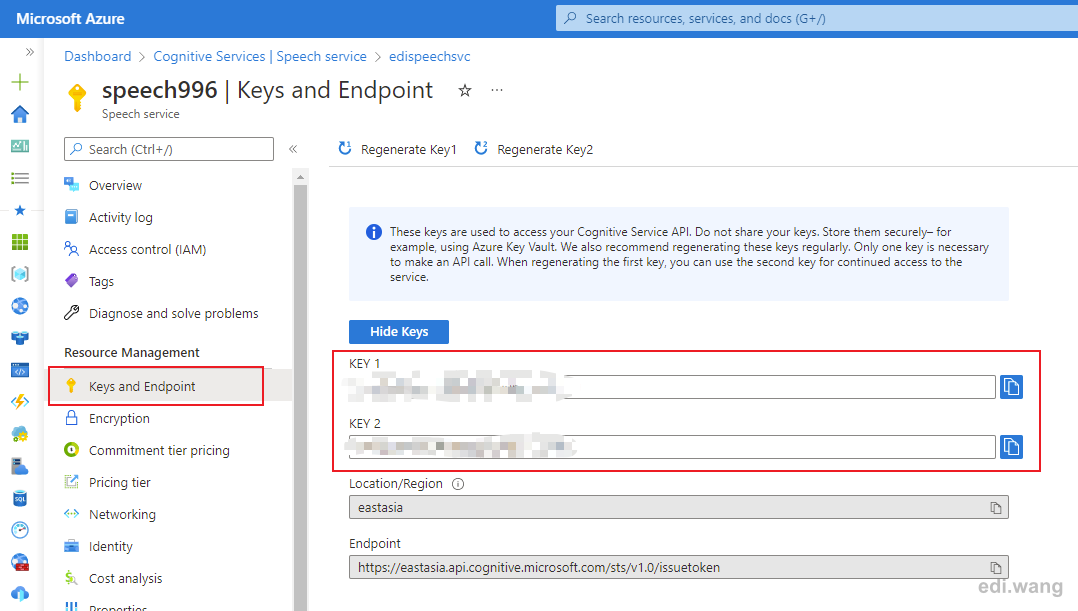Click the Regenerate Key1 button

[397, 149]
